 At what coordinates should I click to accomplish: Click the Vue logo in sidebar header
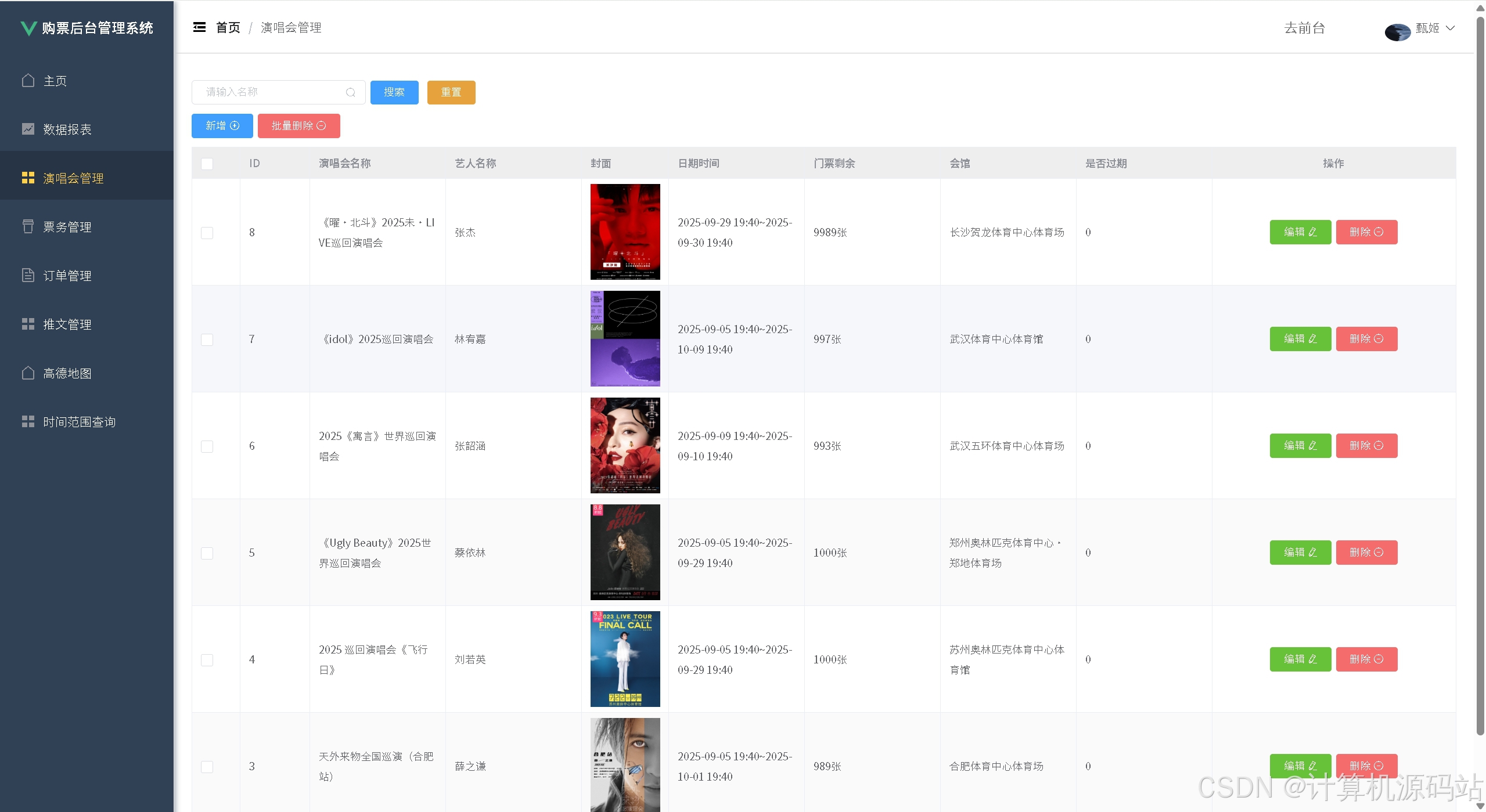[x=28, y=28]
